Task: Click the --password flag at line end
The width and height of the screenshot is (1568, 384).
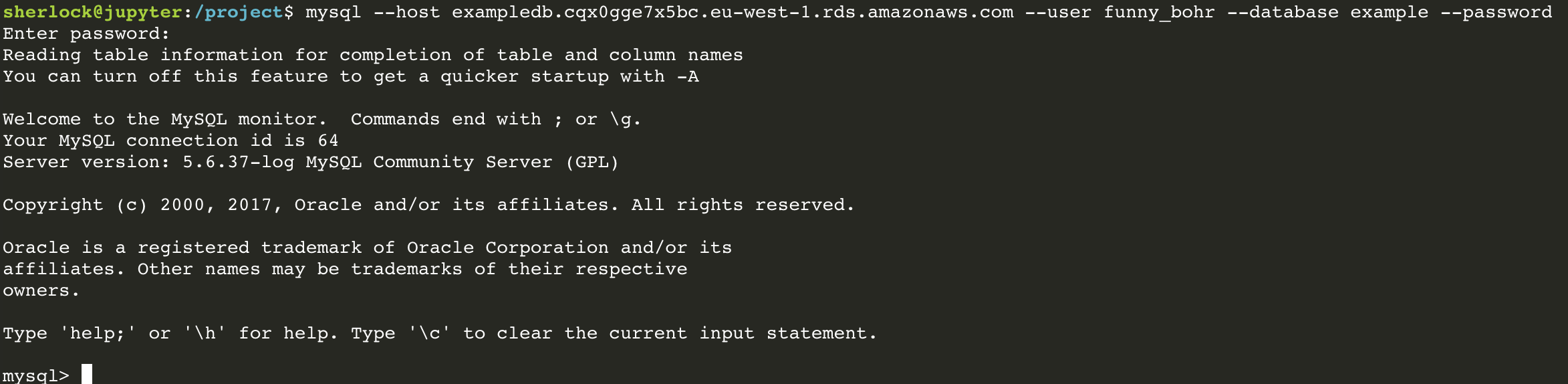Action: click(x=1496, y=12)
